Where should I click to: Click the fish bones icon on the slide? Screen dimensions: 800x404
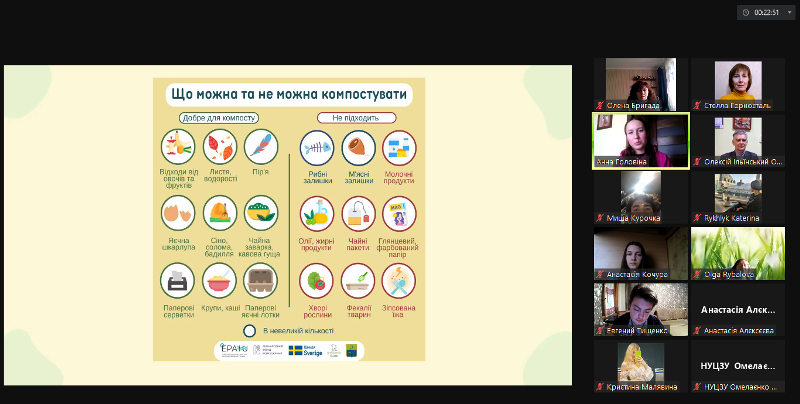318,149
